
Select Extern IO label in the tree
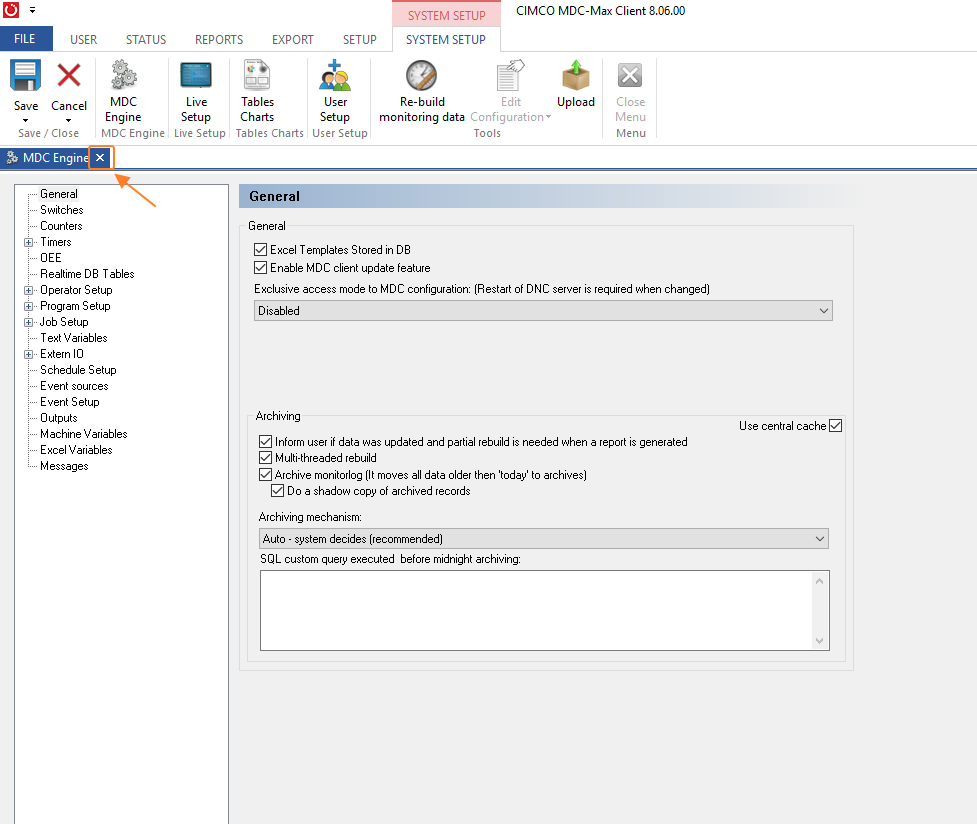coord(62,354)
